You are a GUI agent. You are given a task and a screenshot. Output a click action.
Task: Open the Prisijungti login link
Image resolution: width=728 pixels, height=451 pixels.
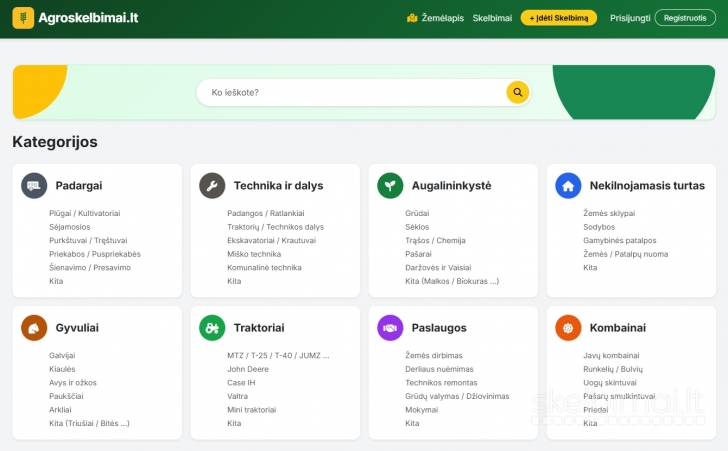630,18
